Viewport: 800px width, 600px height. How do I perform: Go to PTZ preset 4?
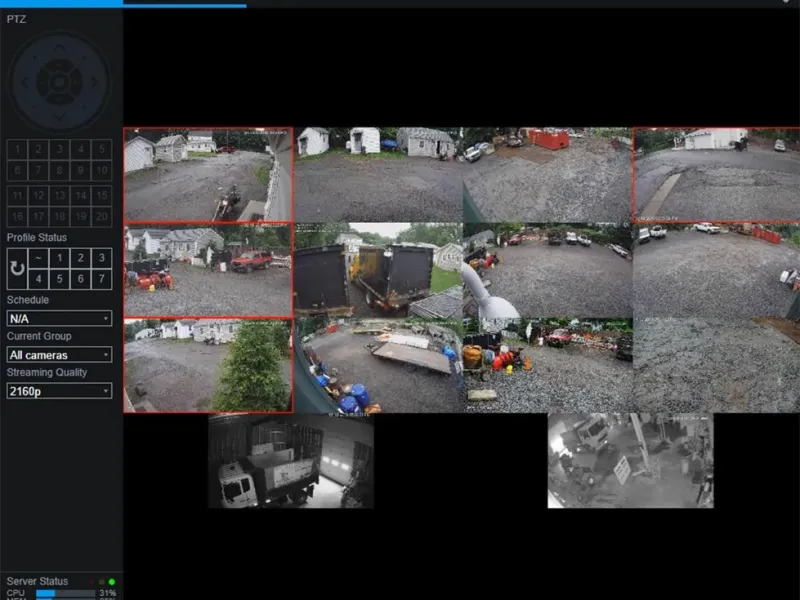[x=81, y=149]
